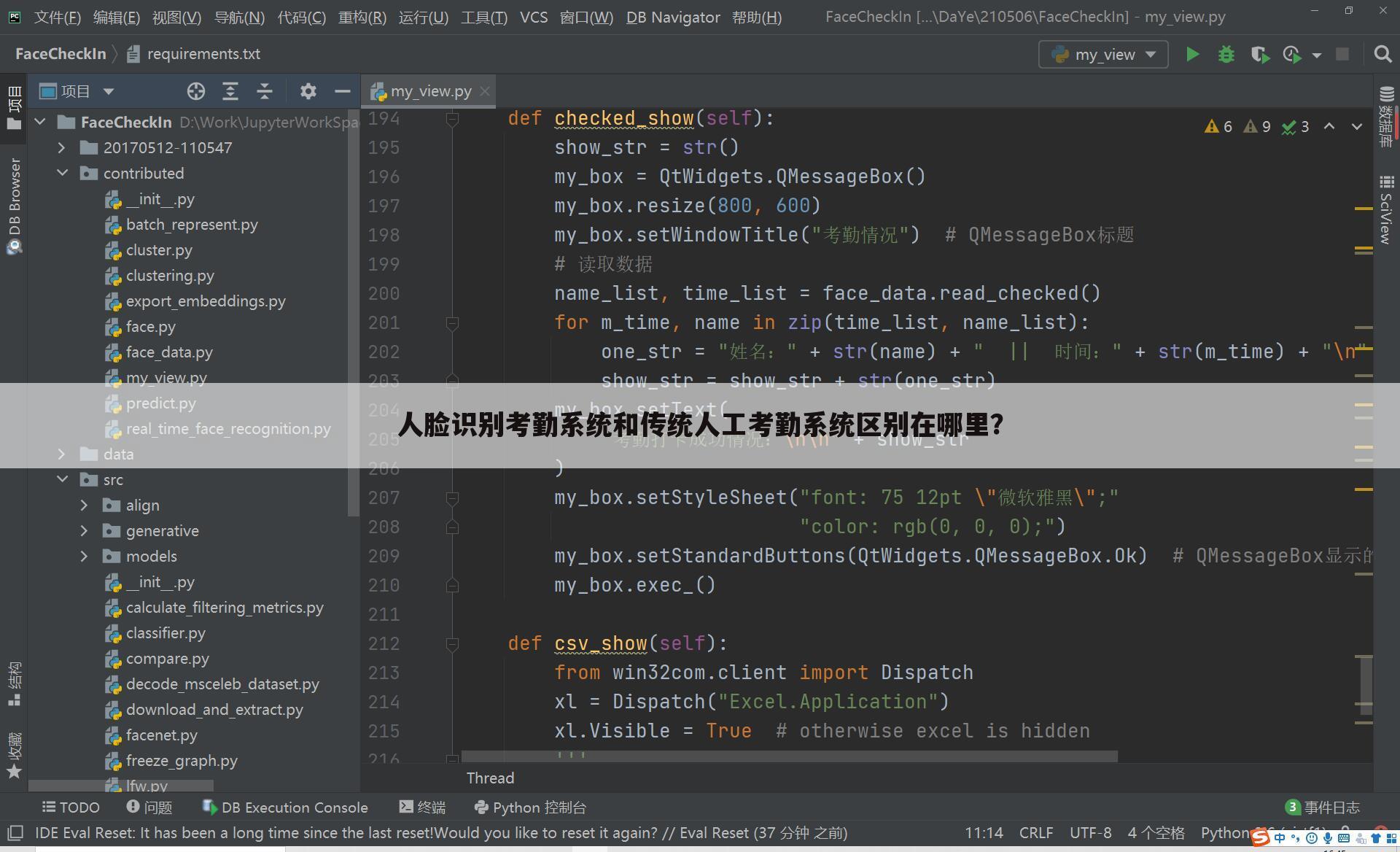Go to previous highlighted error arrow
This screenshot has width=1400, height=852.
[1329, 126]
